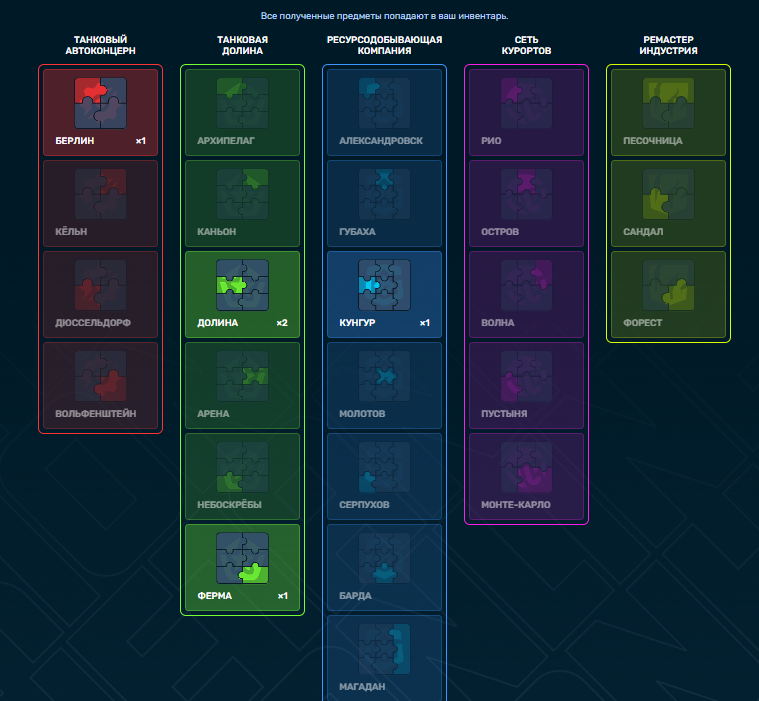Click the Ферма label text
This screenshot has height=701, width=759.
pyautogui.click(x=214, y=596)
